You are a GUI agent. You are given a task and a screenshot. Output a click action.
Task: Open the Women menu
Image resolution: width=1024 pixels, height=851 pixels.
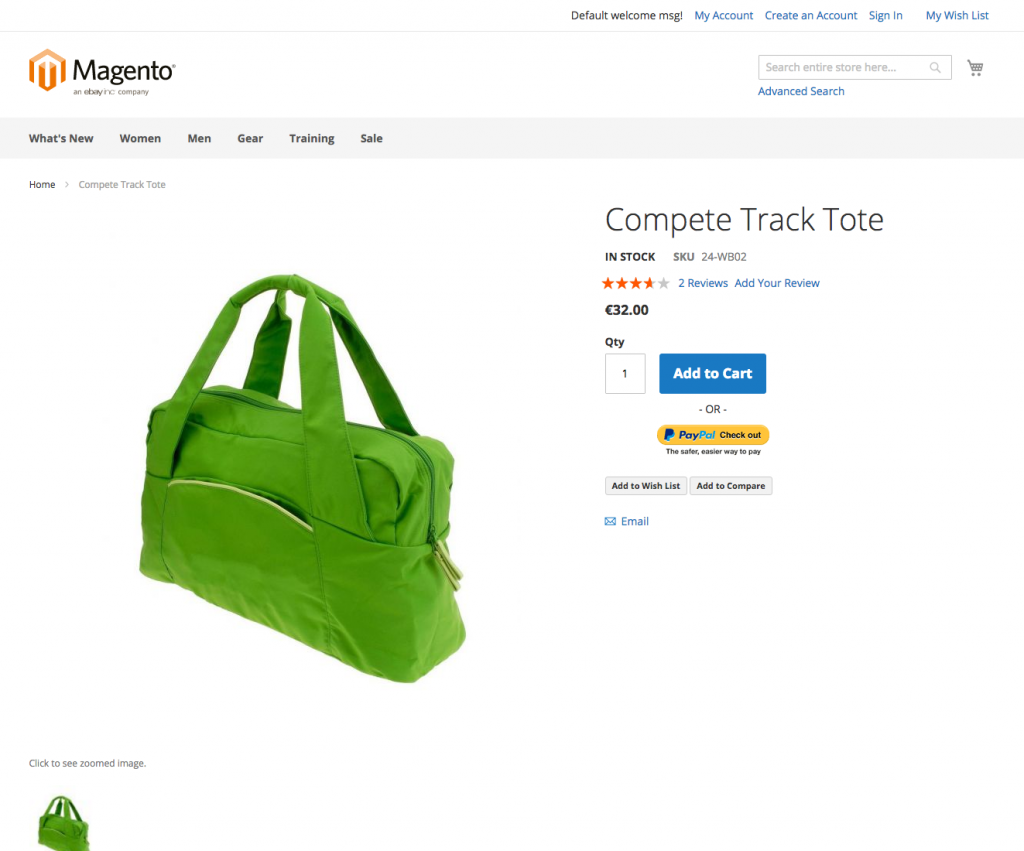pos(140,138)
